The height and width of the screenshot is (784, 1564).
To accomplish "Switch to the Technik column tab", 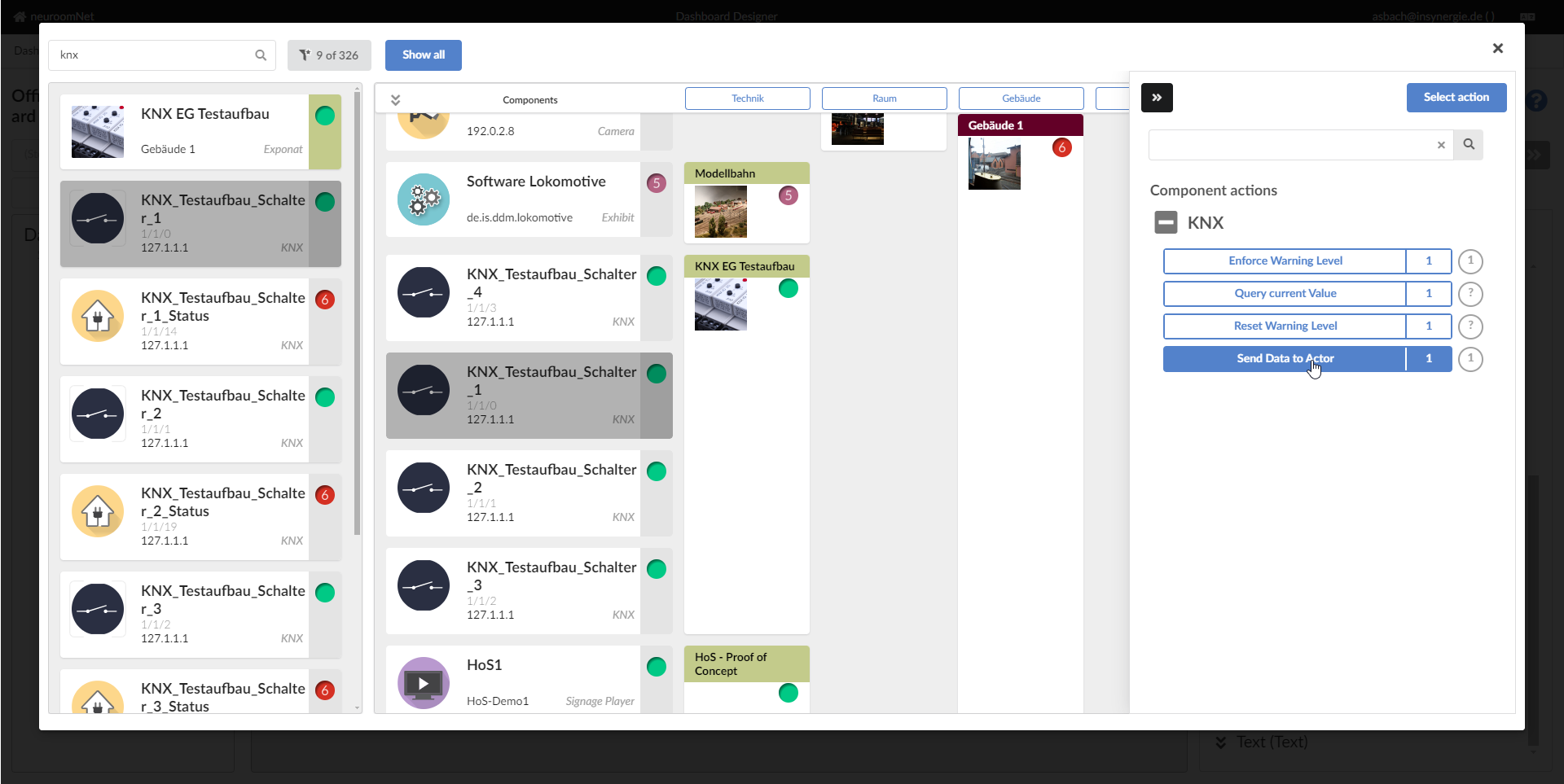I will click(747, 99).
